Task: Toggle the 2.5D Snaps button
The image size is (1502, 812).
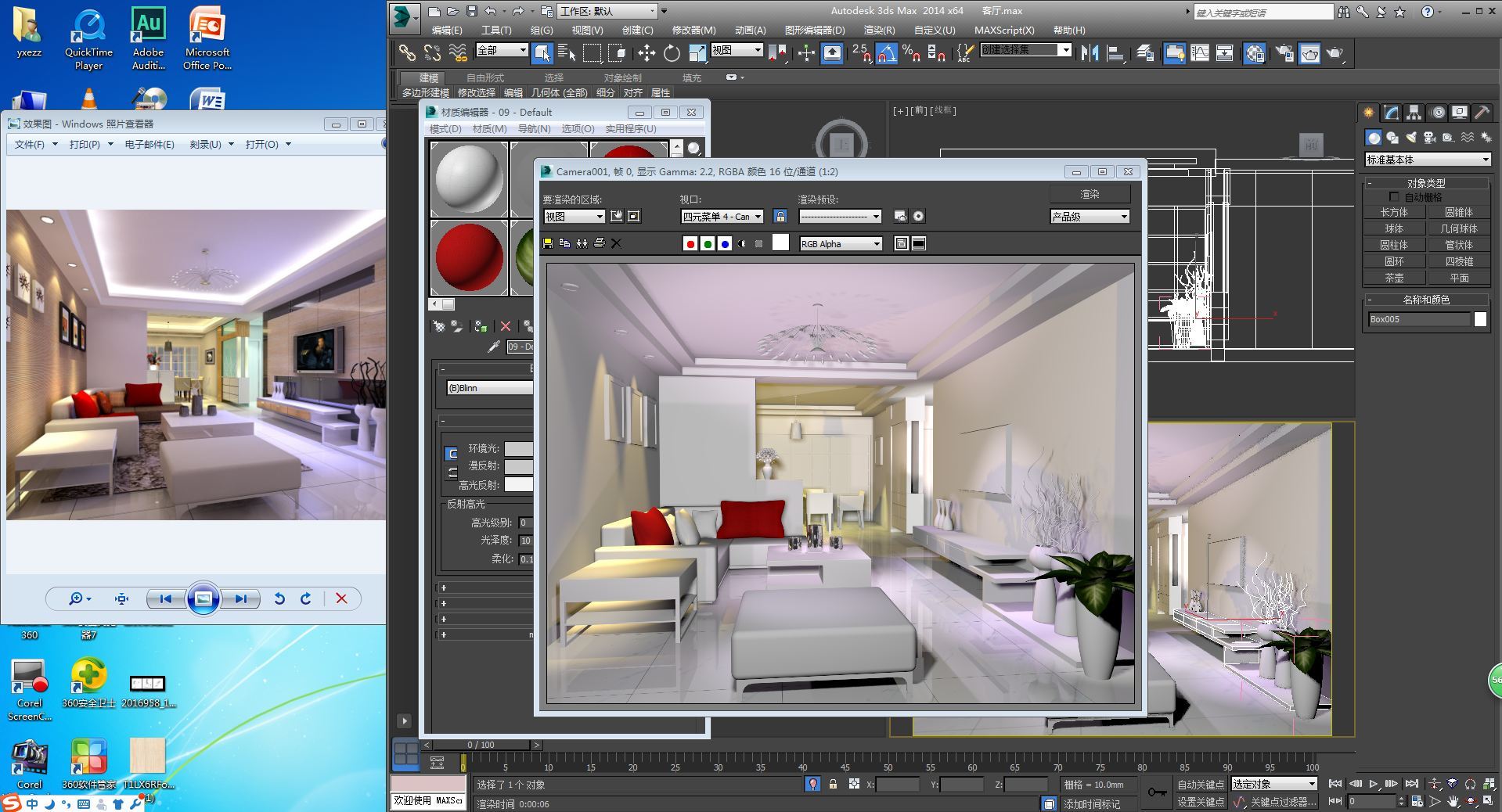Action: coord(861,53)
